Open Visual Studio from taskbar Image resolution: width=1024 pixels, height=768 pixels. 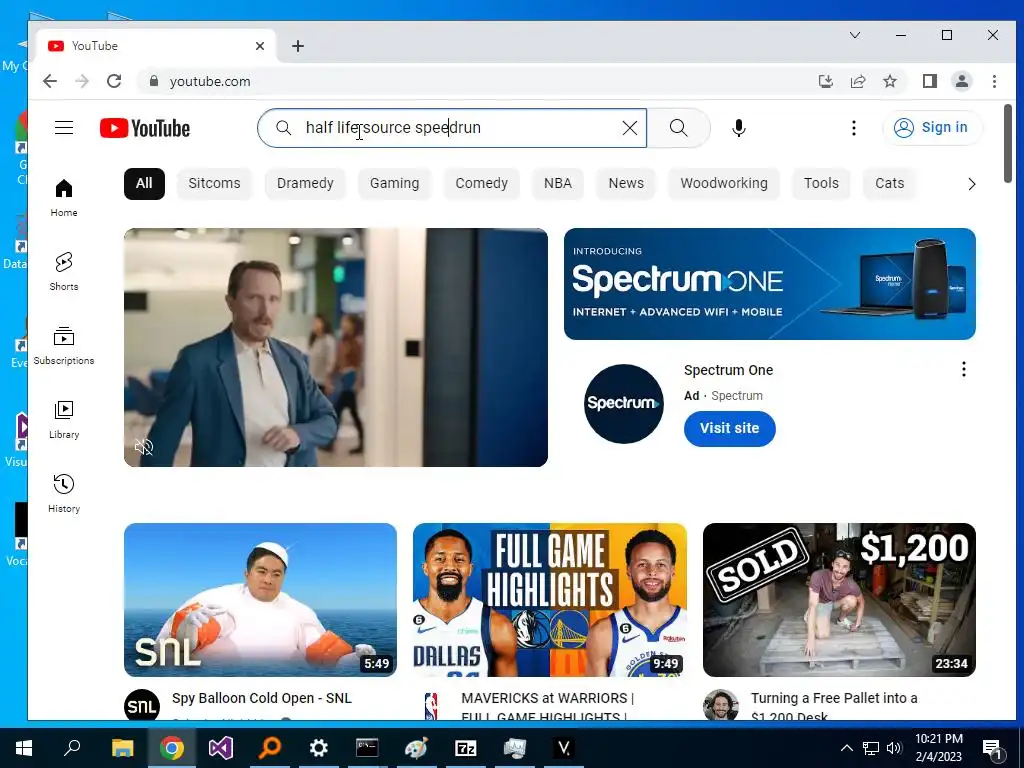[221, 748]
